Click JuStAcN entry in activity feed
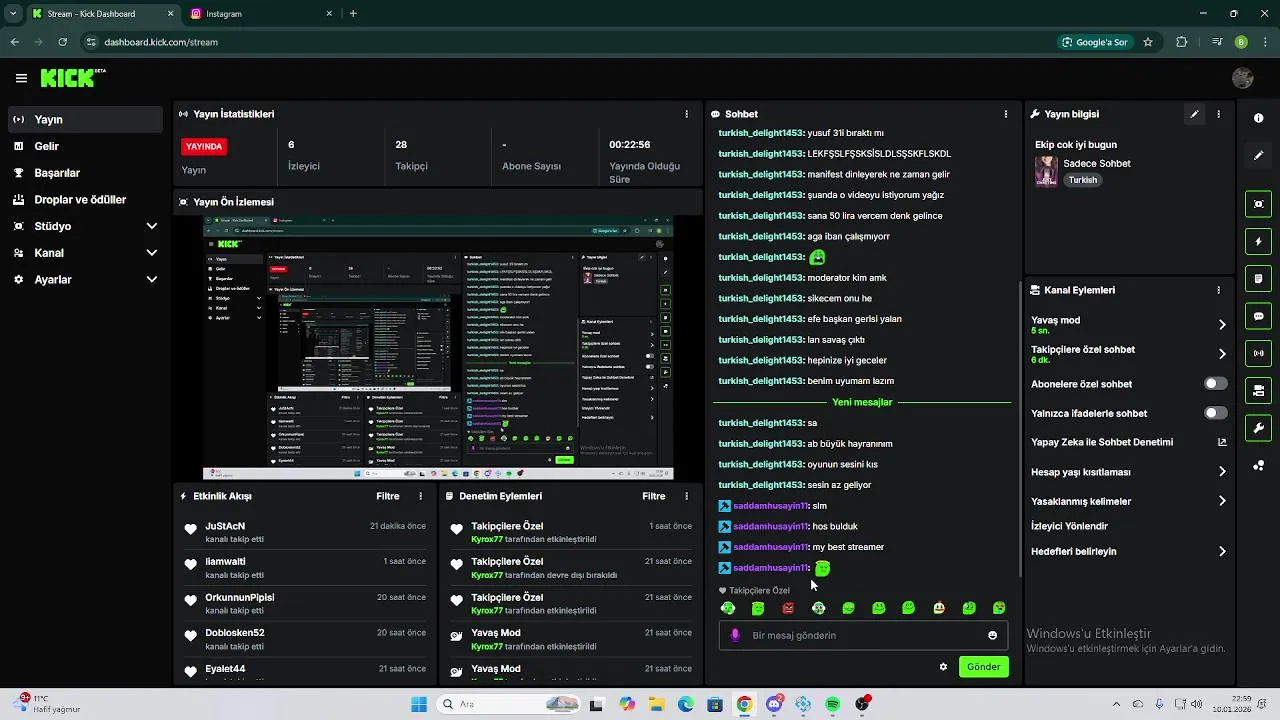Viewport: 1280px width, 720px height. pos(306,532)
